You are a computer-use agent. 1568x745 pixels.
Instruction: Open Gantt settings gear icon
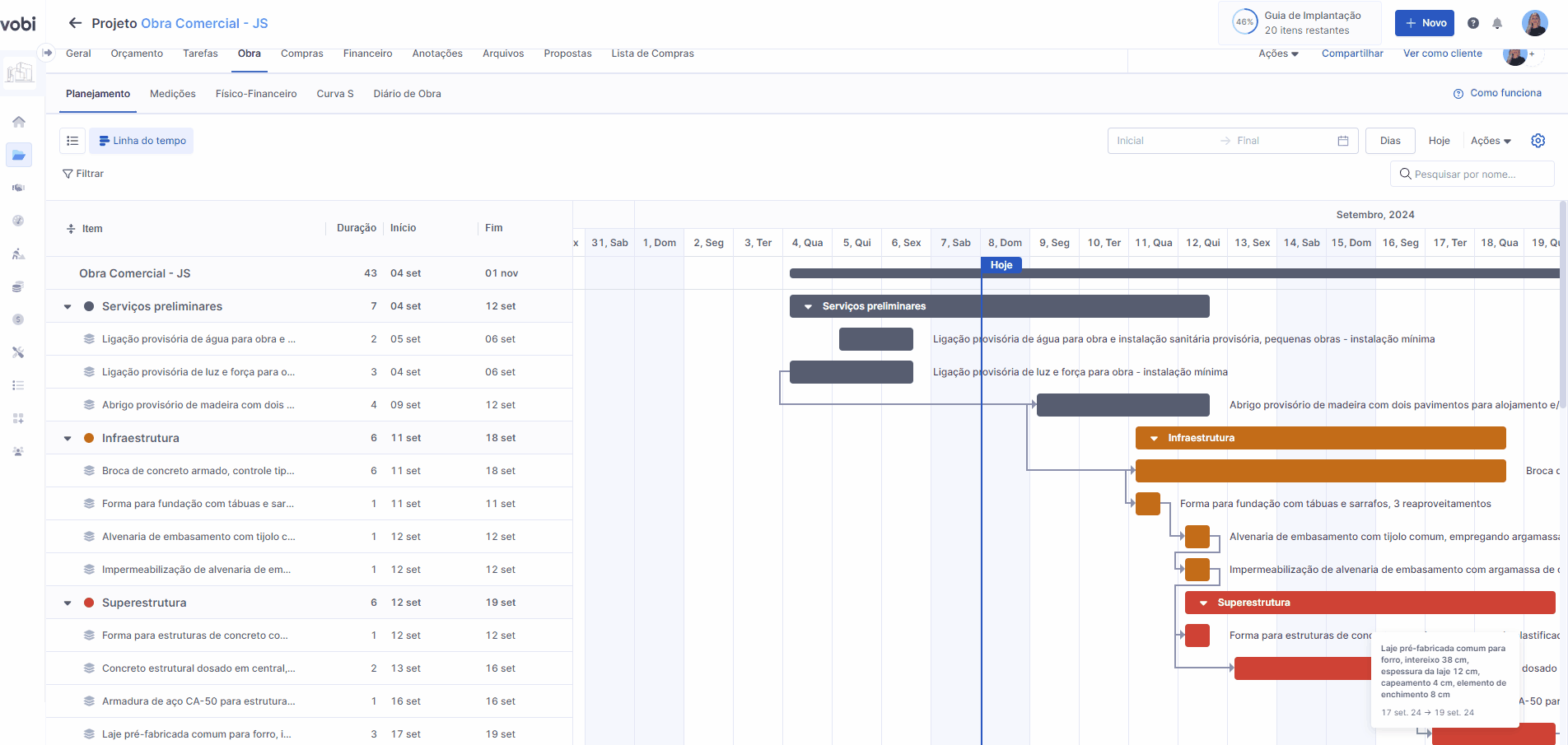coord(1538,141)
